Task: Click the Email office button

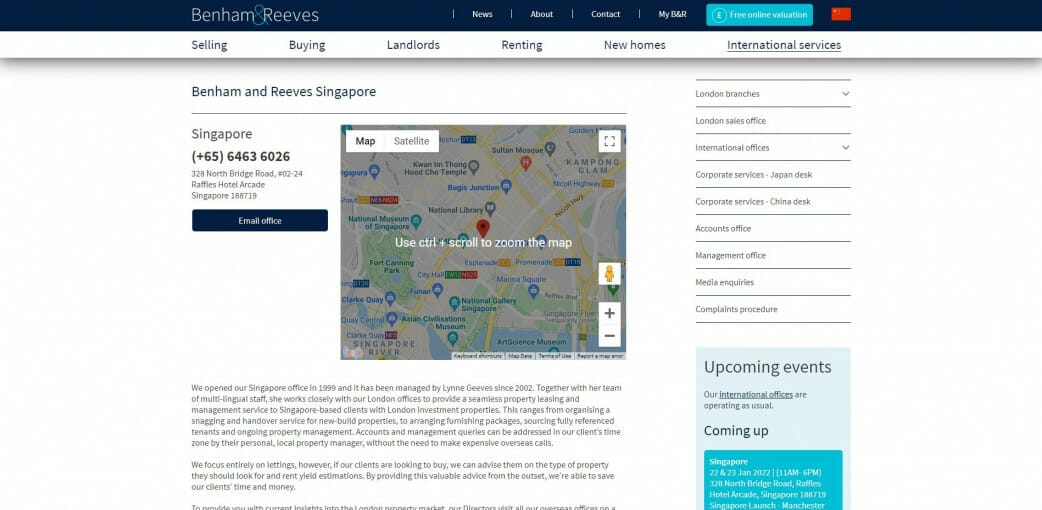Action: tap(260, 221)
